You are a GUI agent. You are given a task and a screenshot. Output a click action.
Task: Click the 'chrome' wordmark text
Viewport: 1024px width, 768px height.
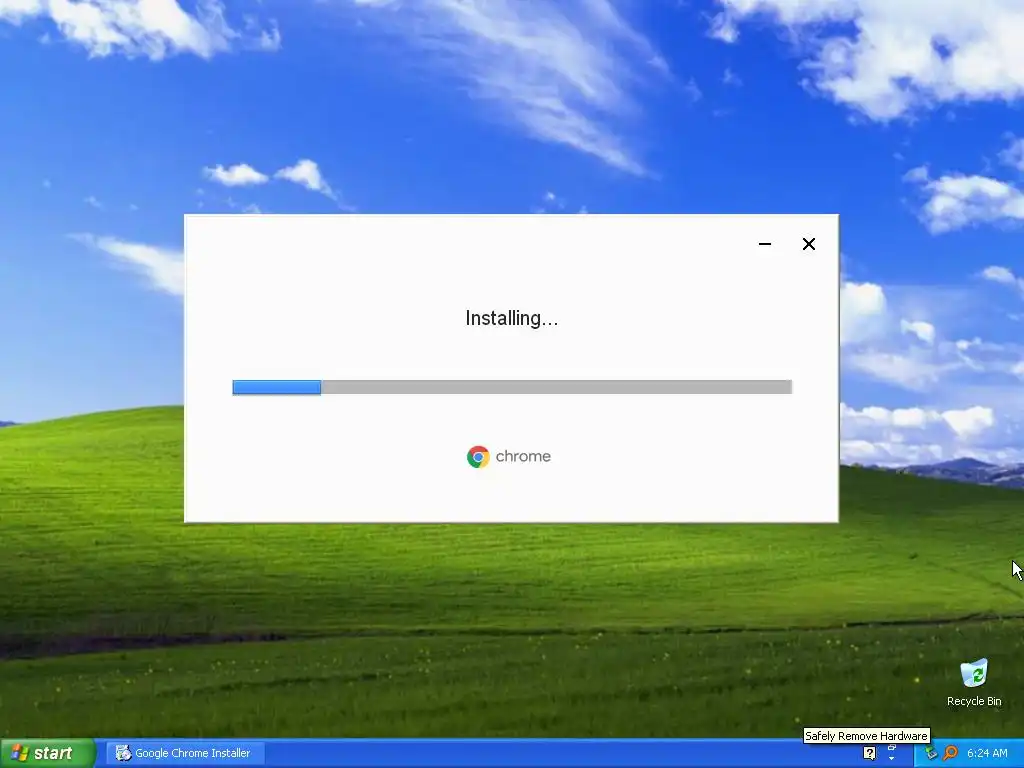(x=523, y=456)
